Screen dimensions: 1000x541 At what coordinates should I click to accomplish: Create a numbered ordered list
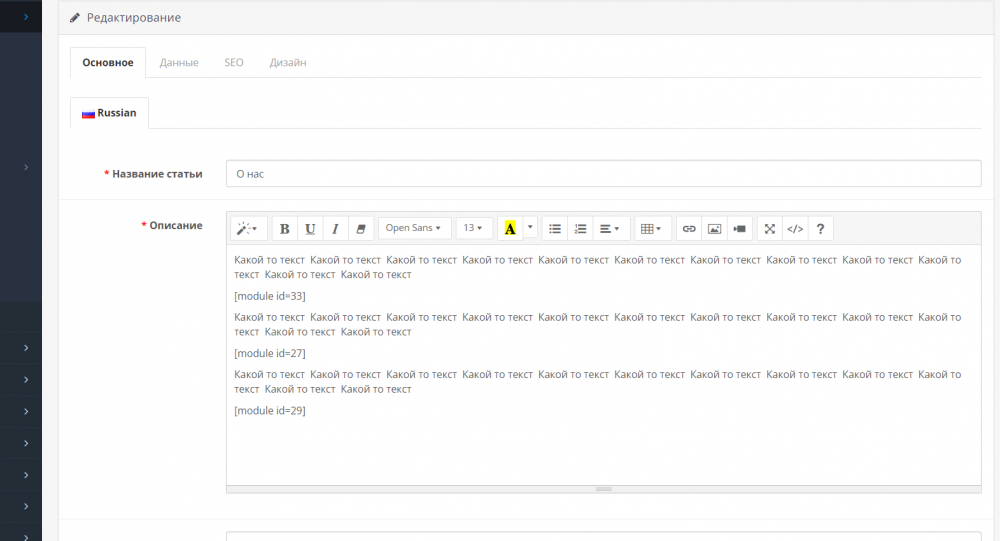point(580,228)
